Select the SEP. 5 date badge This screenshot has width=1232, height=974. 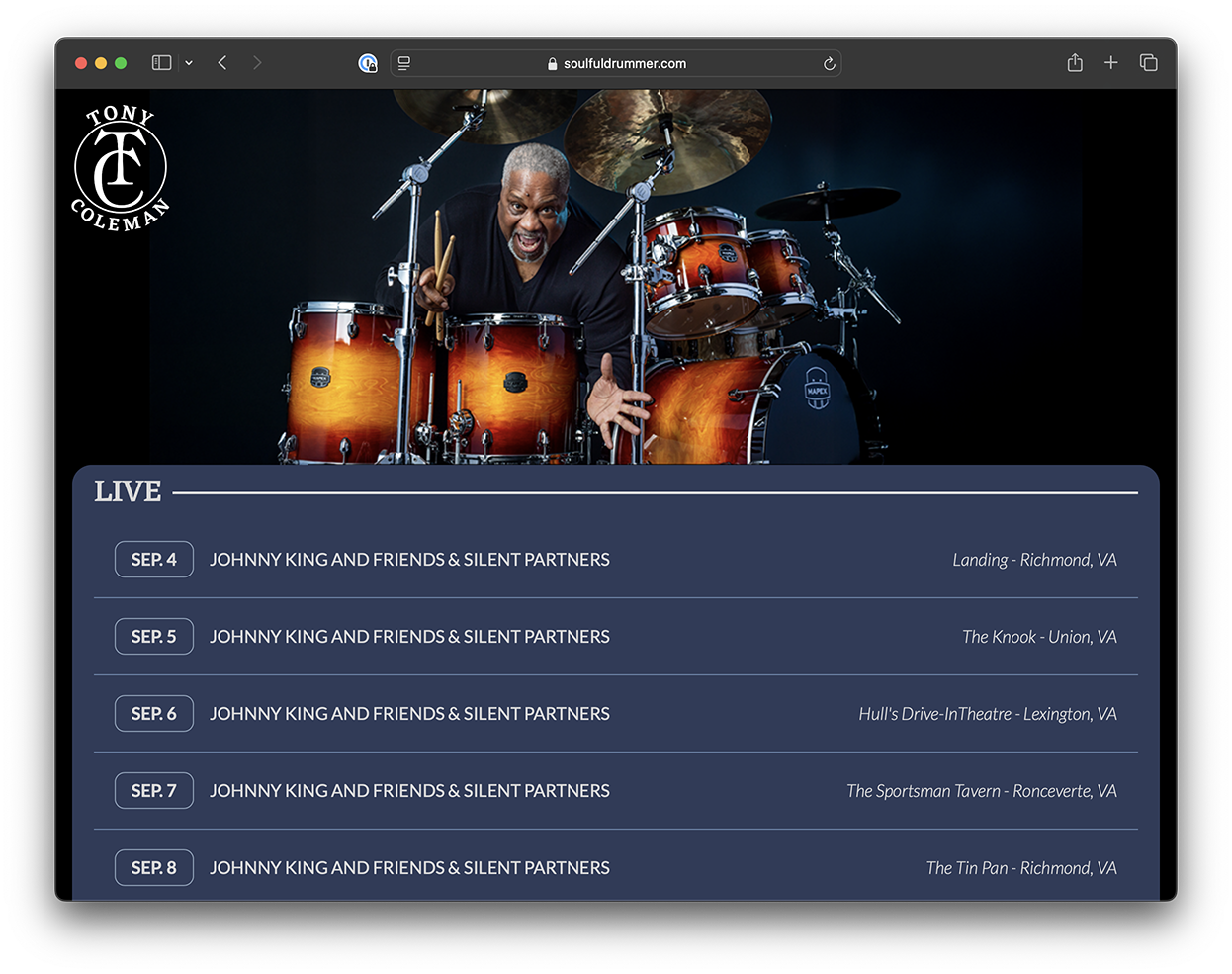click(x=153, y=637)
